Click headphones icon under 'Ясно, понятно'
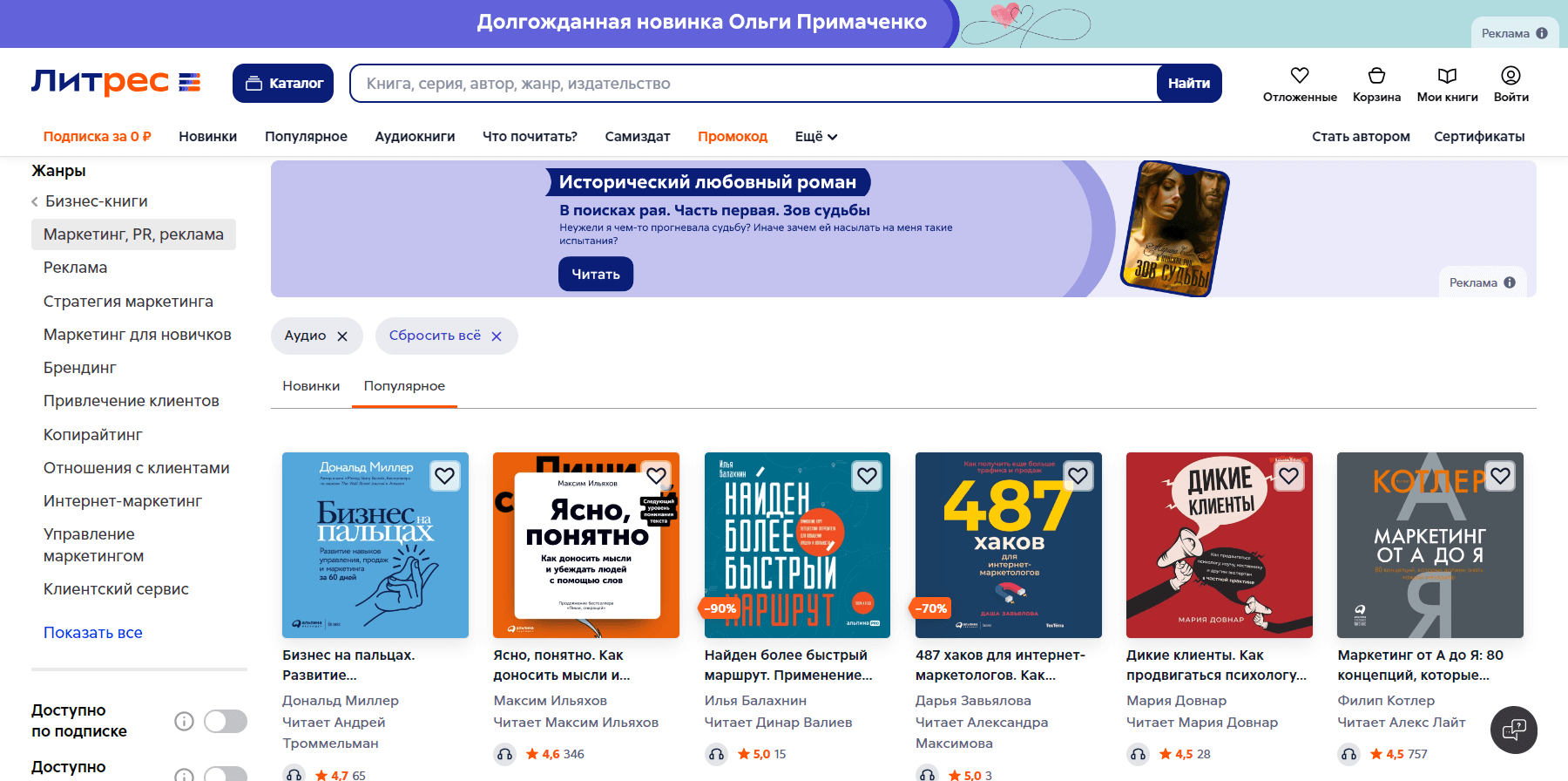This screenshot has height=781, width=1568. pyautogui.click(x=505, y=754)
